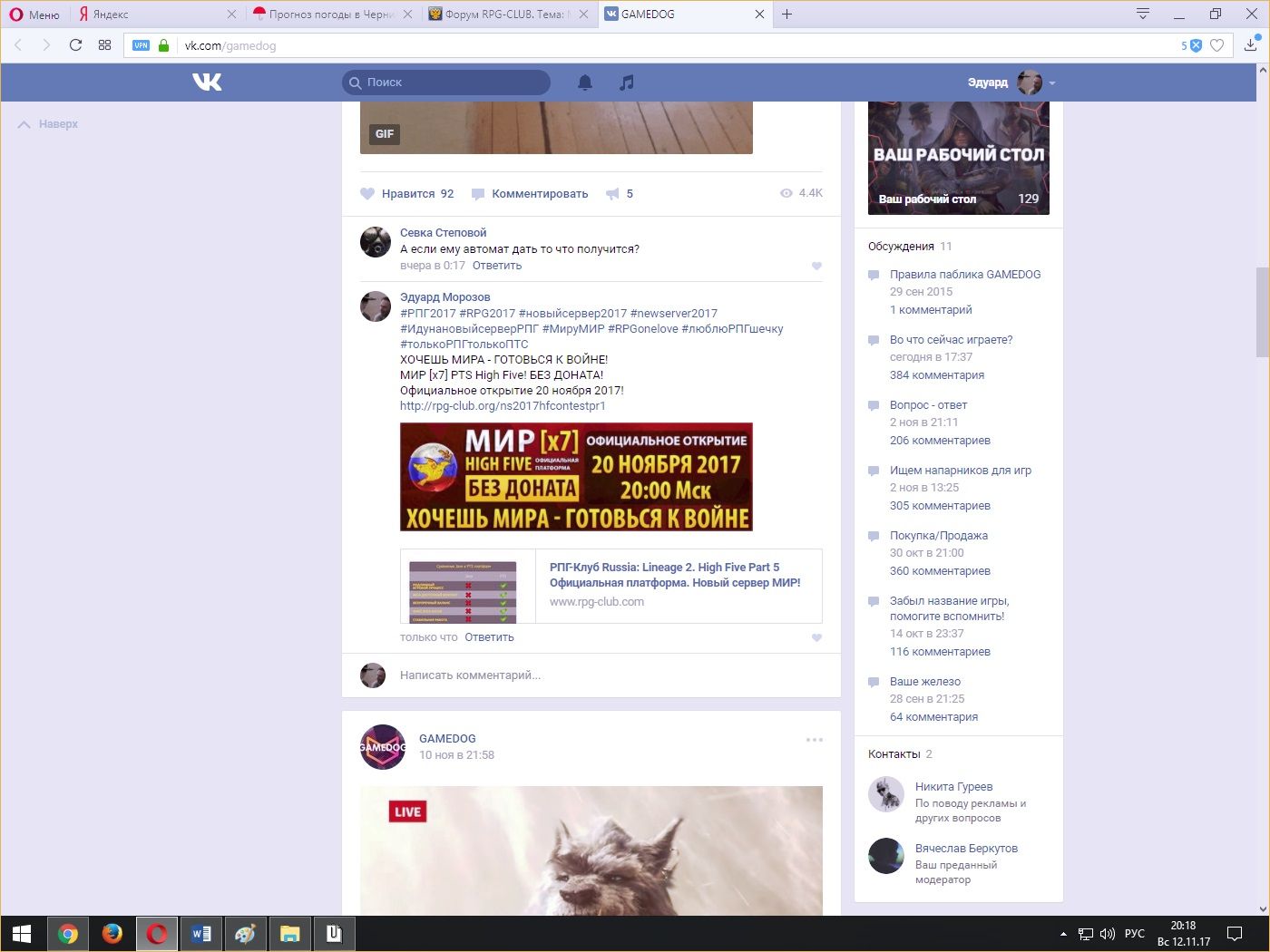Open the rpg-club.org contest link
The height and width of the screenshot is (952, 1270).
point(503,406)
